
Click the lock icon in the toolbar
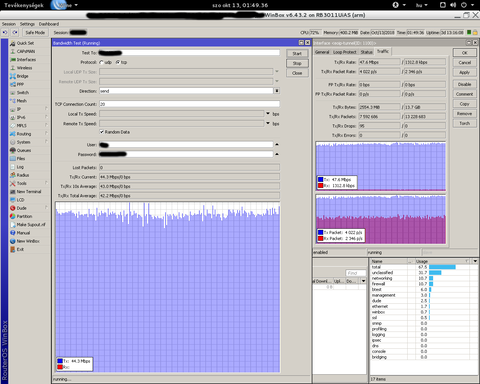coord(475,33)
